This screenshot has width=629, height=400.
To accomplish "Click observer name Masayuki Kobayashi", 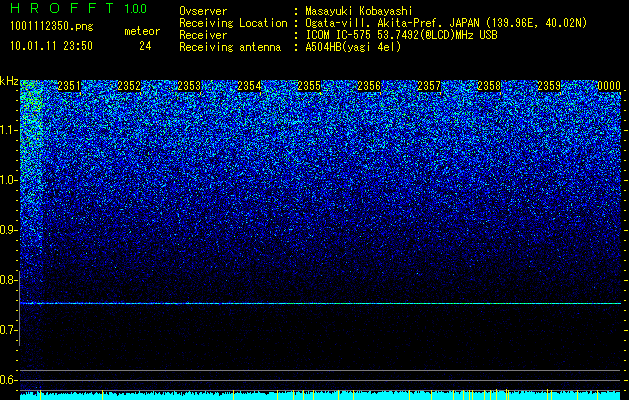I will 359,11.
